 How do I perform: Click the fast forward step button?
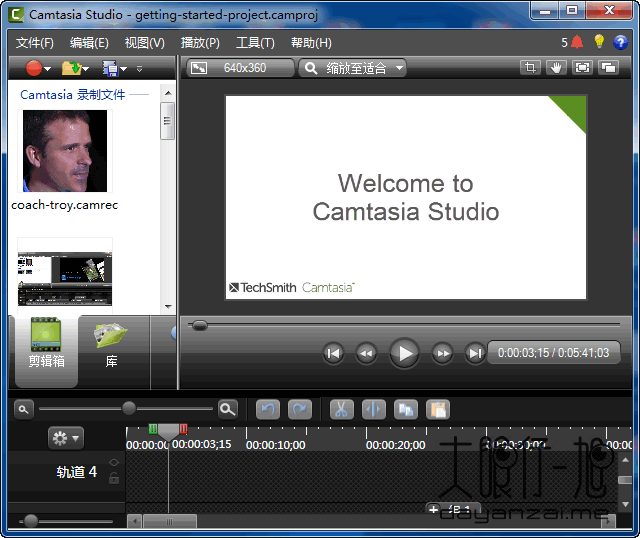point(443,353)
